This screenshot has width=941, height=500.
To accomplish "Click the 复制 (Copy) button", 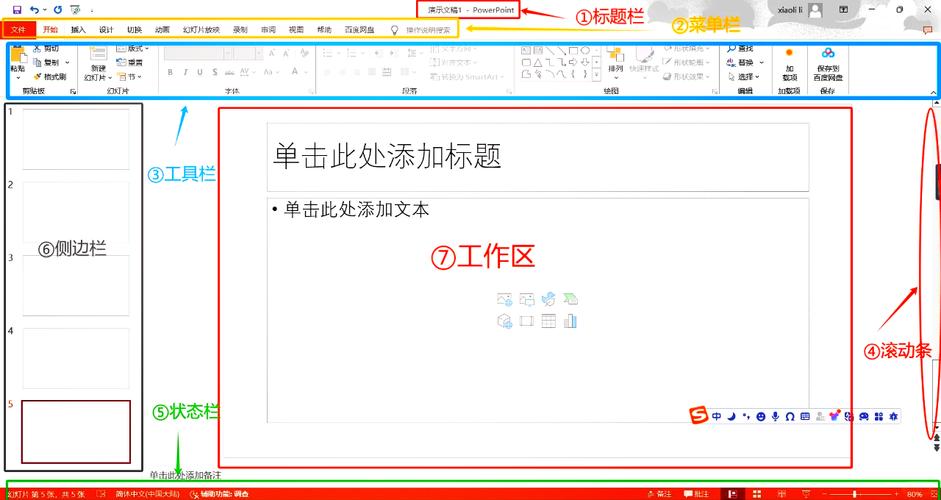I will pyautogui.click(x=47, y=62).
